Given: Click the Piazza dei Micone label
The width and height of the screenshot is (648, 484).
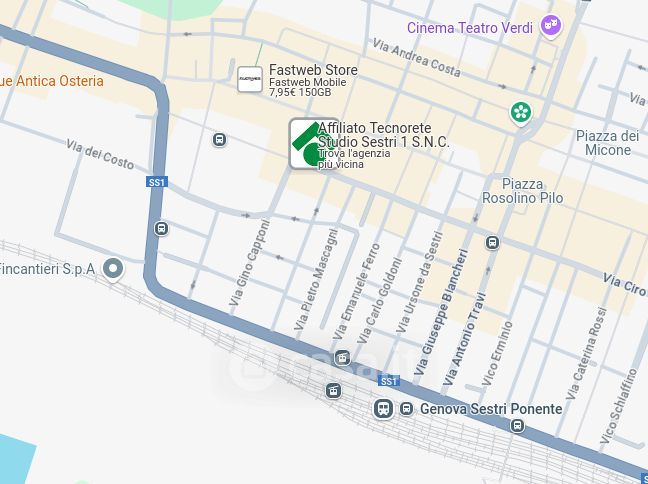Looking at the screenshot, I should click(608, 143).
